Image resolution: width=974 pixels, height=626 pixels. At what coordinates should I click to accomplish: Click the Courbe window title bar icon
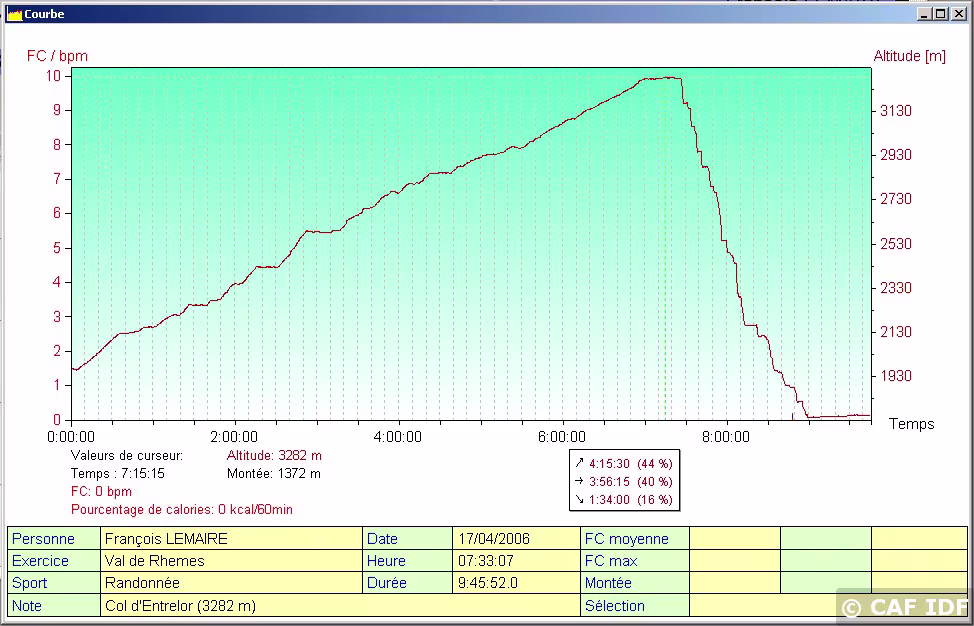click(14, 14)
